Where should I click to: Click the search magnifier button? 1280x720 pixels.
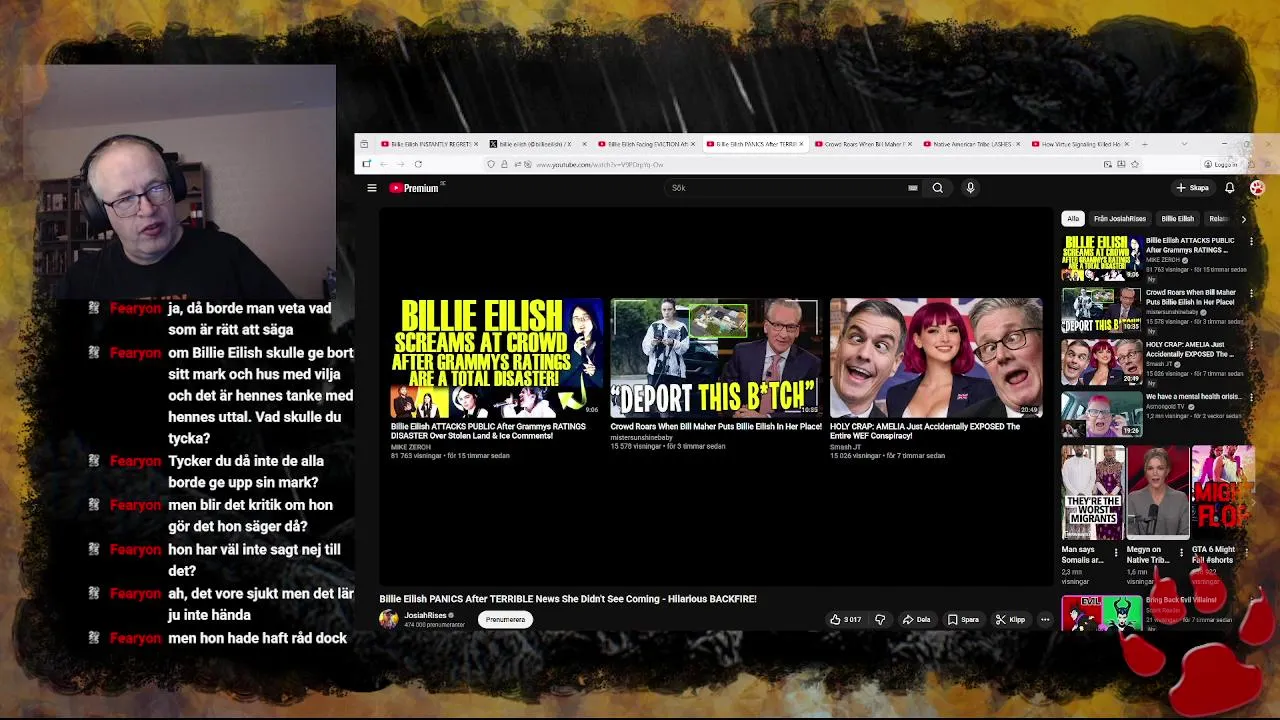click(x=937, y=188)
